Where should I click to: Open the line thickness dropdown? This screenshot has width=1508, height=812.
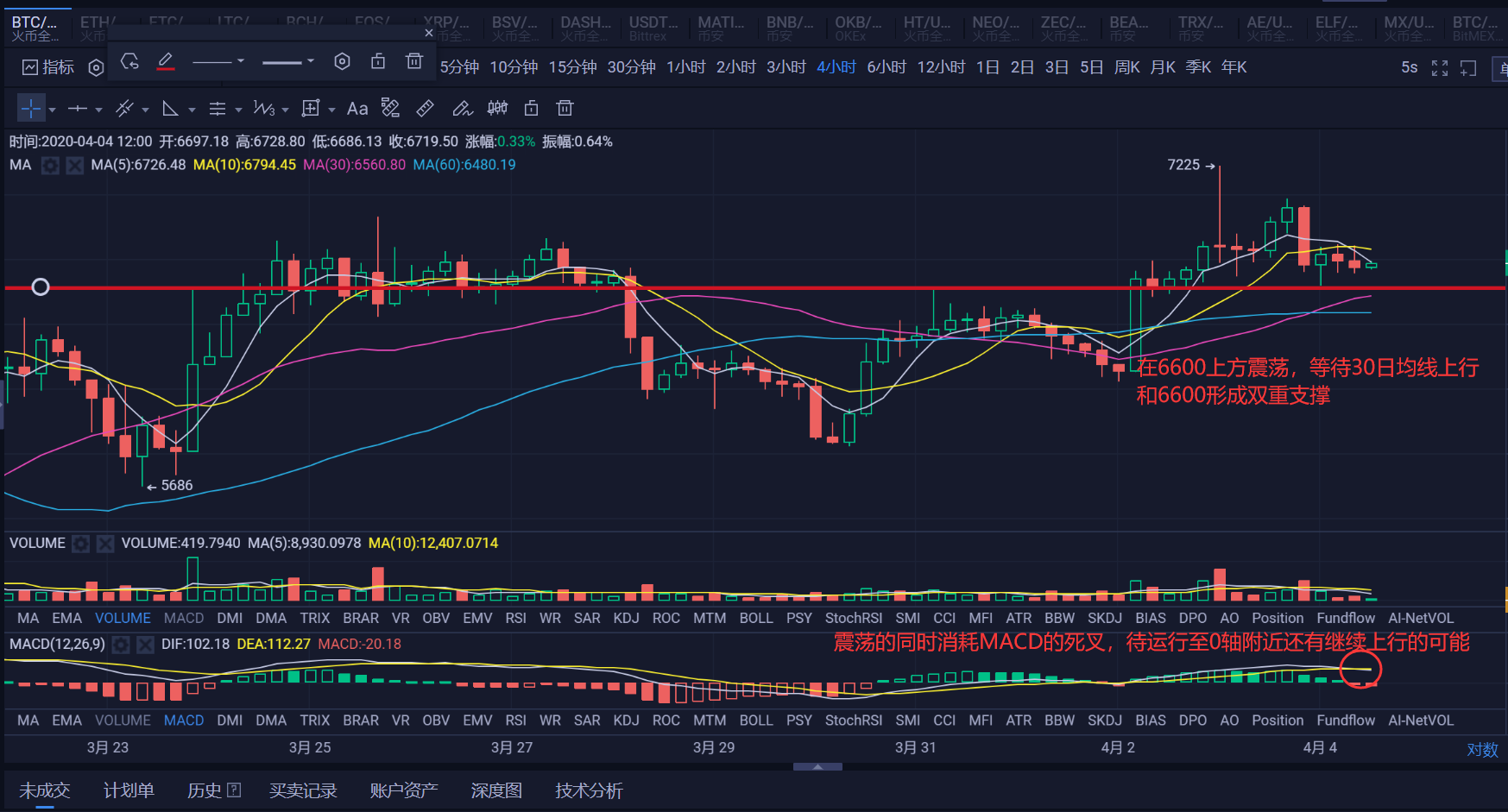[x=288, y=61]
